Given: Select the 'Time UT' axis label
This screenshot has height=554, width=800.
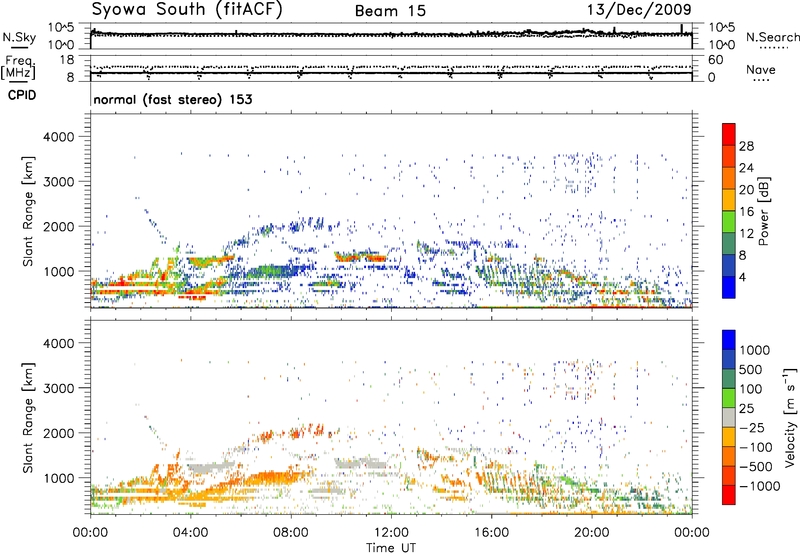Looking at the screenshot, I should coord(391,548).
